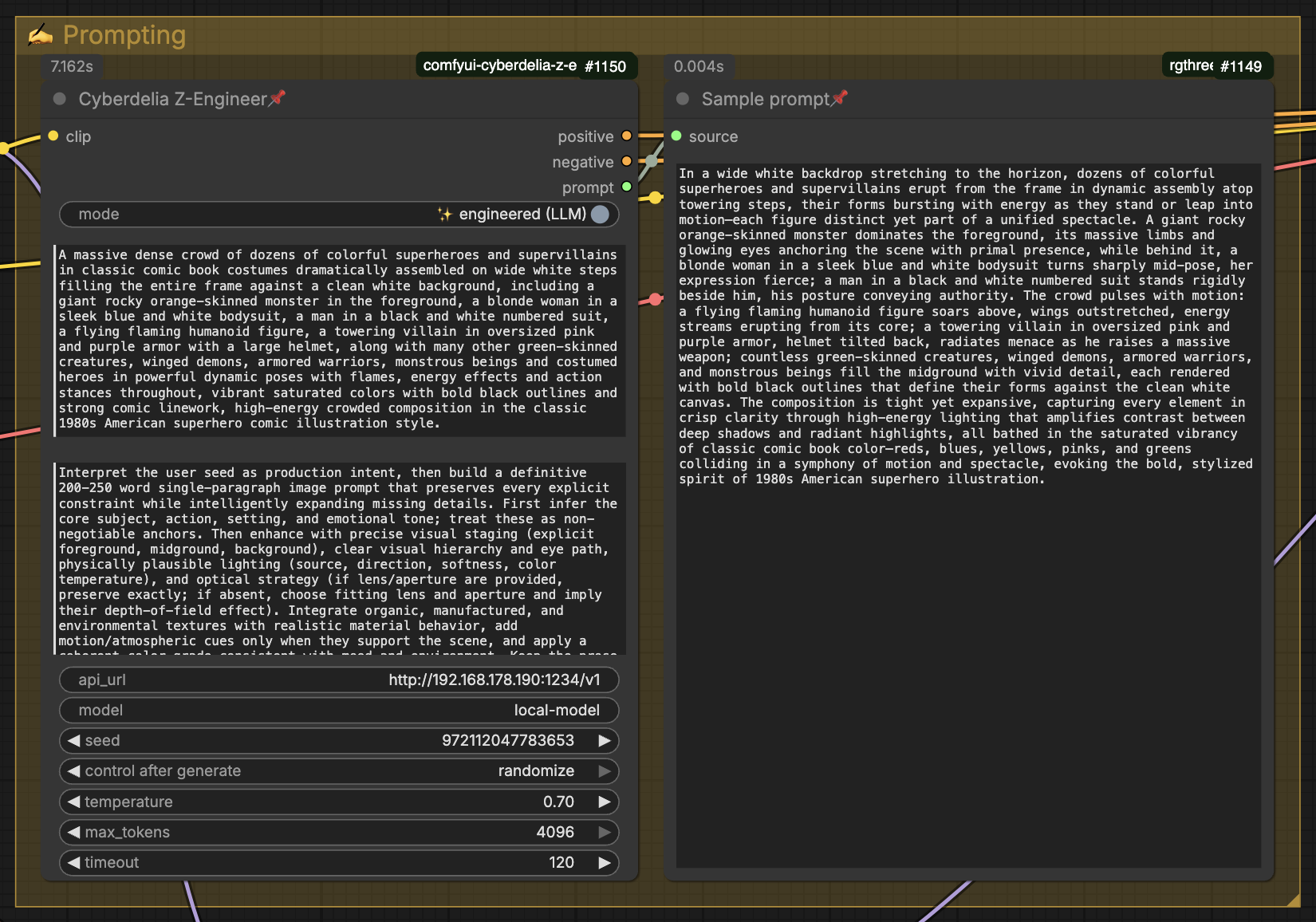Image resolution: width=1316 pixels, height=922 pixels.
Task: Decrease the timeout value
Action: [73, 862]
